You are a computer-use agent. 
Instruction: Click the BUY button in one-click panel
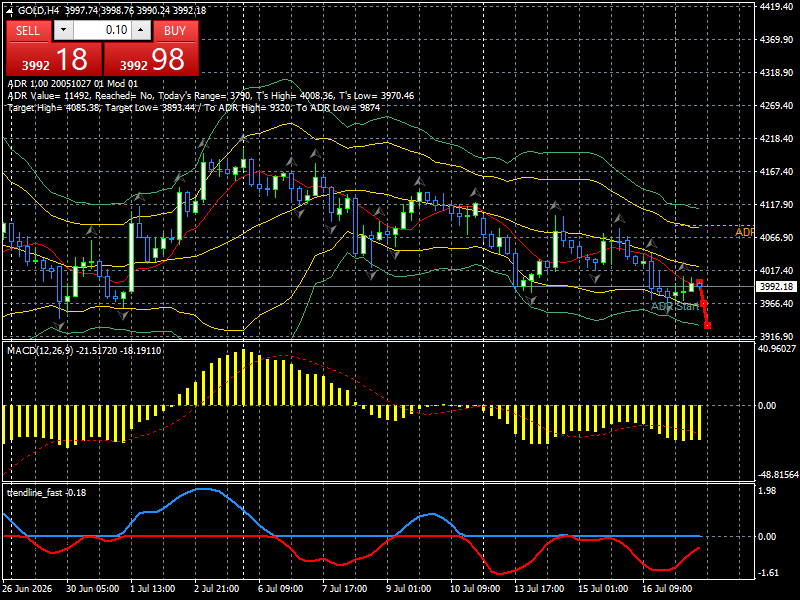tap(175, 31)
